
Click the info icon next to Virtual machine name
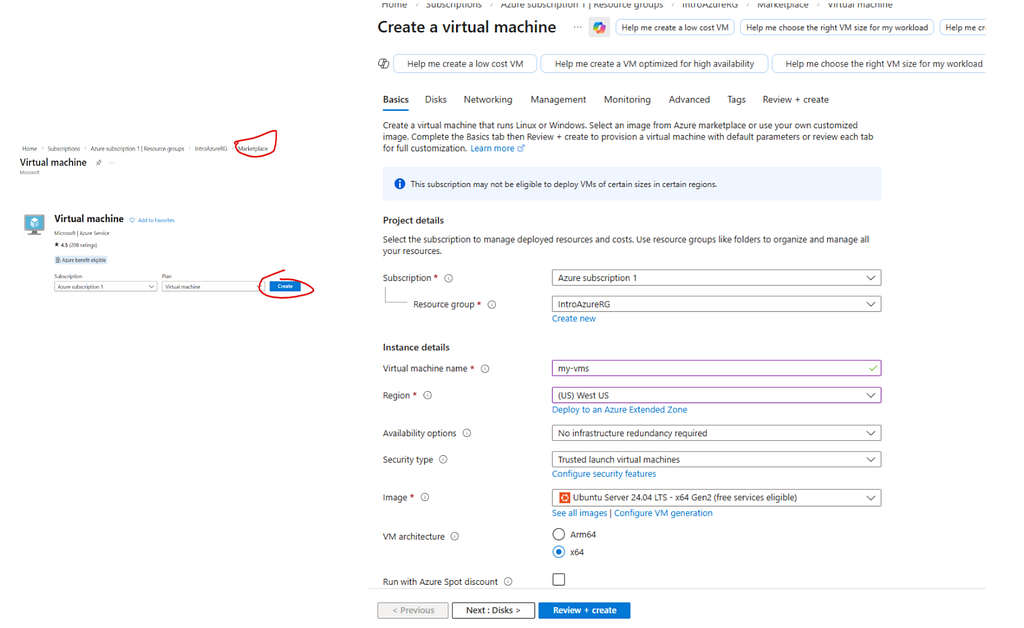coord(485,369)
